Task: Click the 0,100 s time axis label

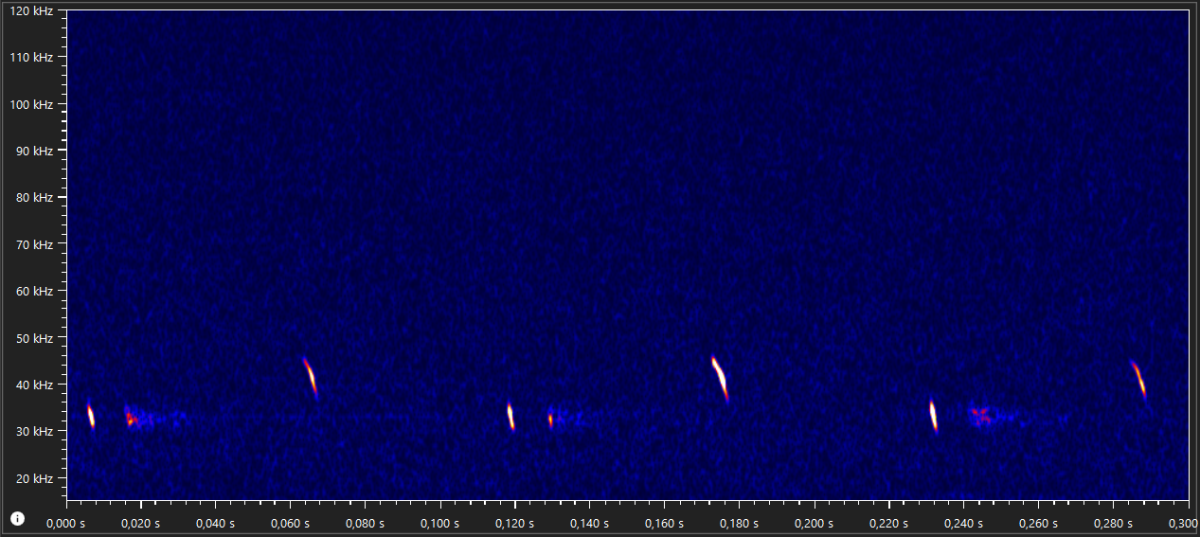Action: 440,523
